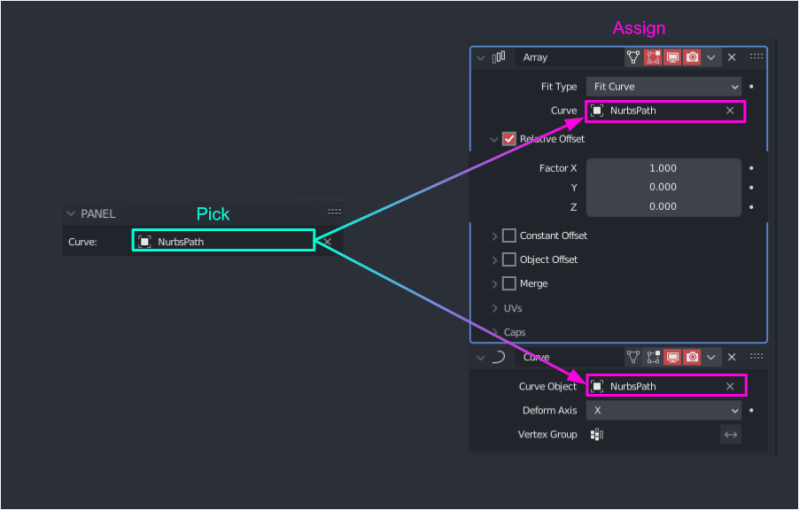Click the Vertex Group field

[652, 435]
